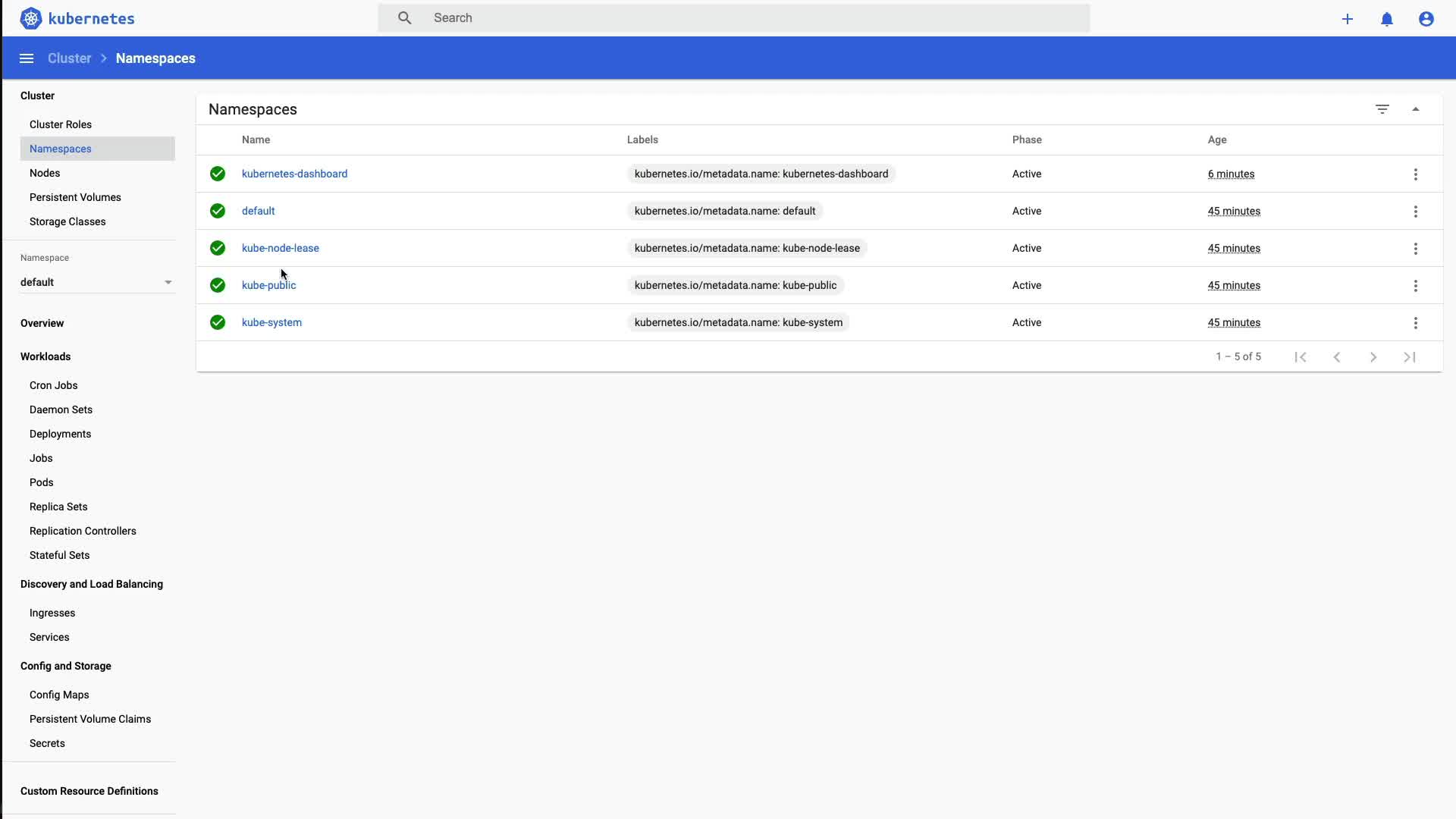The image size is (1456, 819).
Task: Click the plus create resource icon
Action: point(1348,19)
